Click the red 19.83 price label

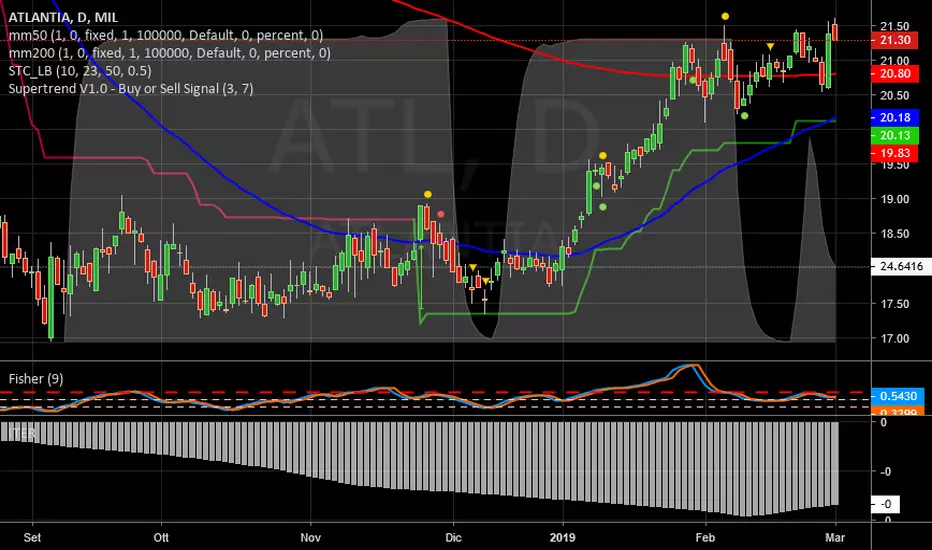click(x=895, y=153)
